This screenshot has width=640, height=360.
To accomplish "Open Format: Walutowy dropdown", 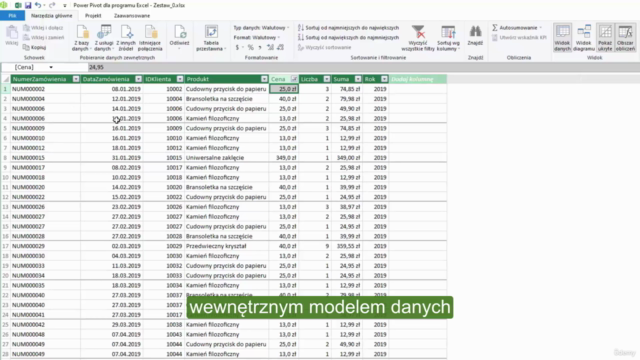I will coord(257,38).
